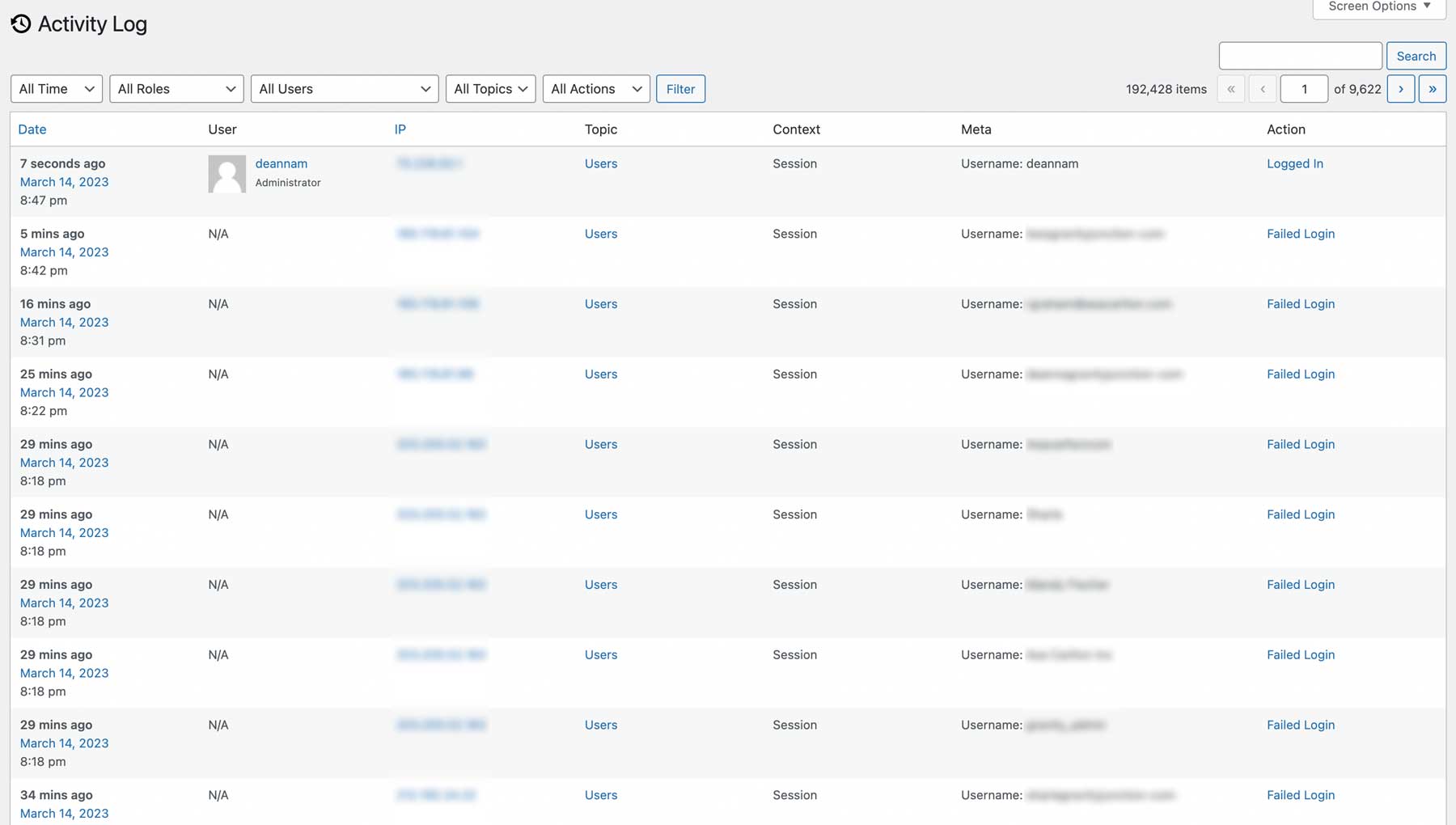This screenshot has height=825, width=1456.
Task: Click Failed Login for 5 mins ago entry
Action: 1300,234
